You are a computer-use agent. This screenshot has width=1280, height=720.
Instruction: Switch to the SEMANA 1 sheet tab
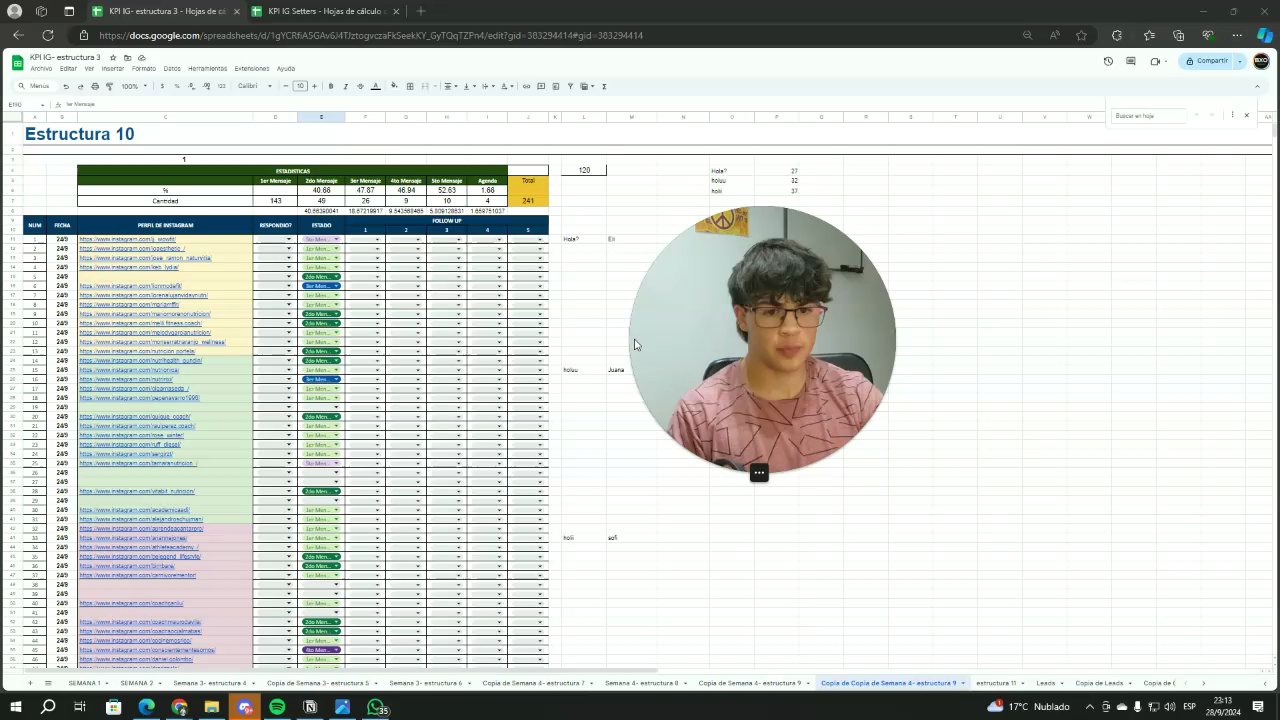tap(84, 683)
